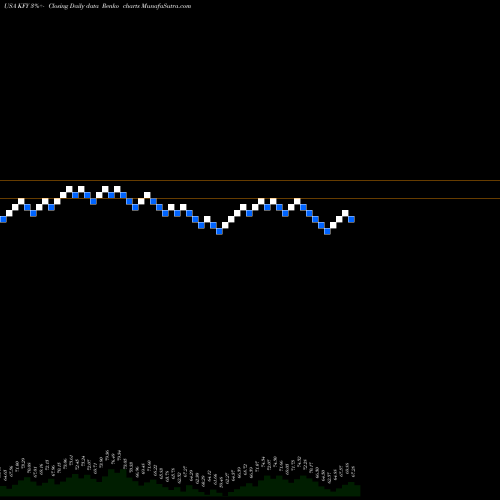The width and height of the screenshot is (500, 500).
Task: Click the lower orange horizontal price line
Action: click(x=250, y=199)
